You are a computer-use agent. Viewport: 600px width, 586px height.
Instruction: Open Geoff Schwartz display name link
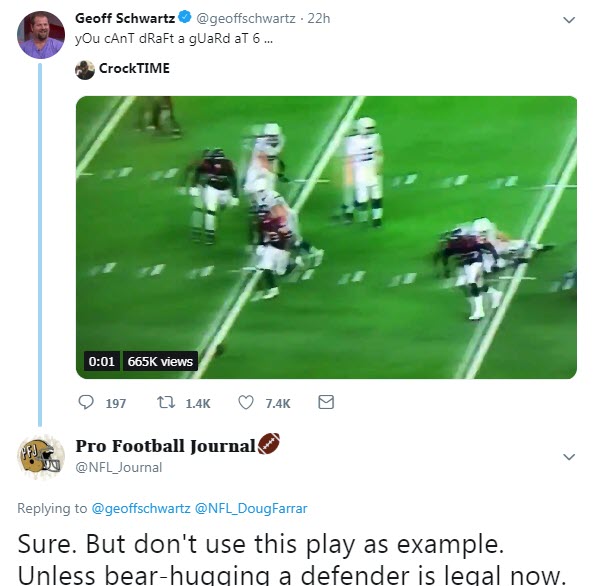(x=125, y=19)
